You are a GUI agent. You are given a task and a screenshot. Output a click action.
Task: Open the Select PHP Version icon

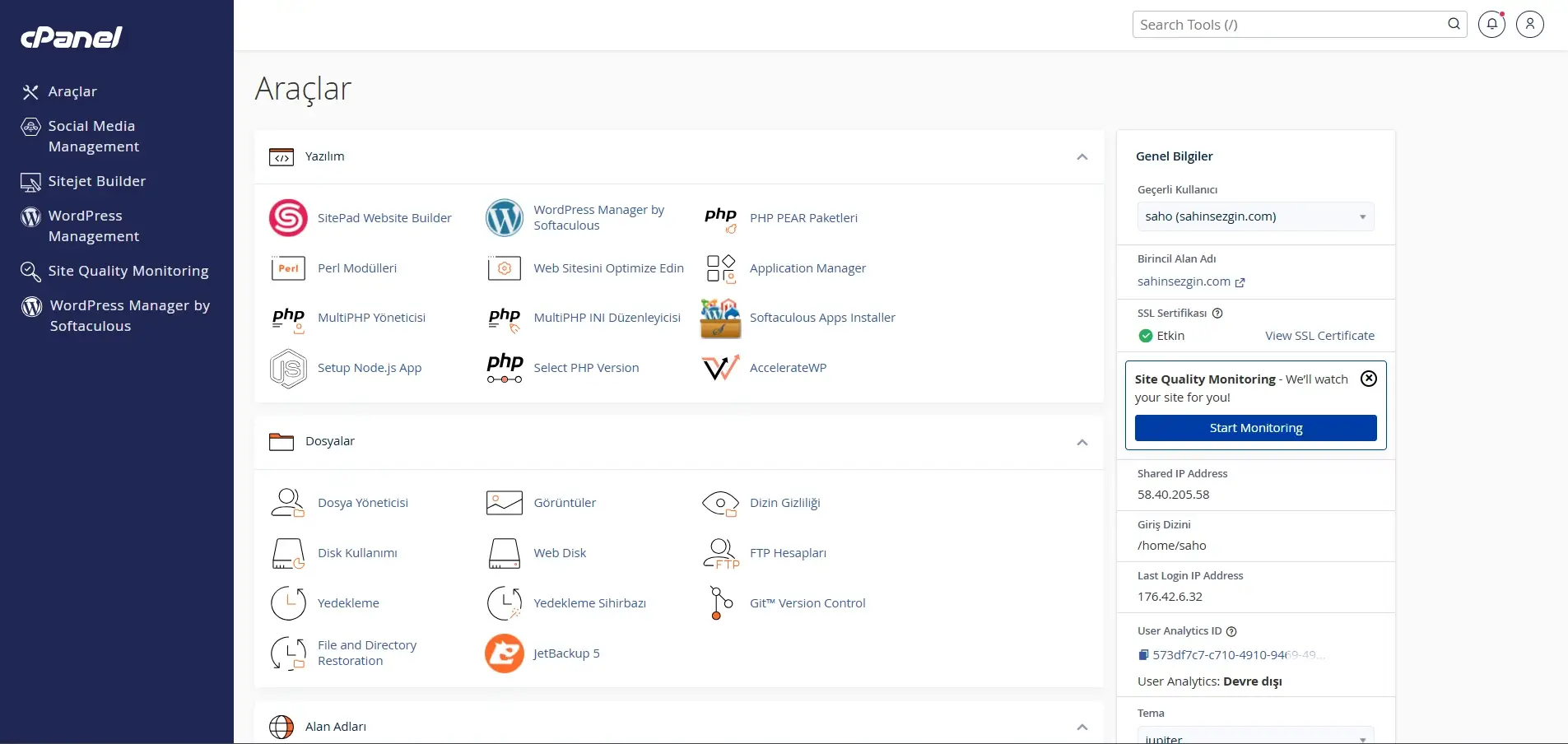click(505, 369)
